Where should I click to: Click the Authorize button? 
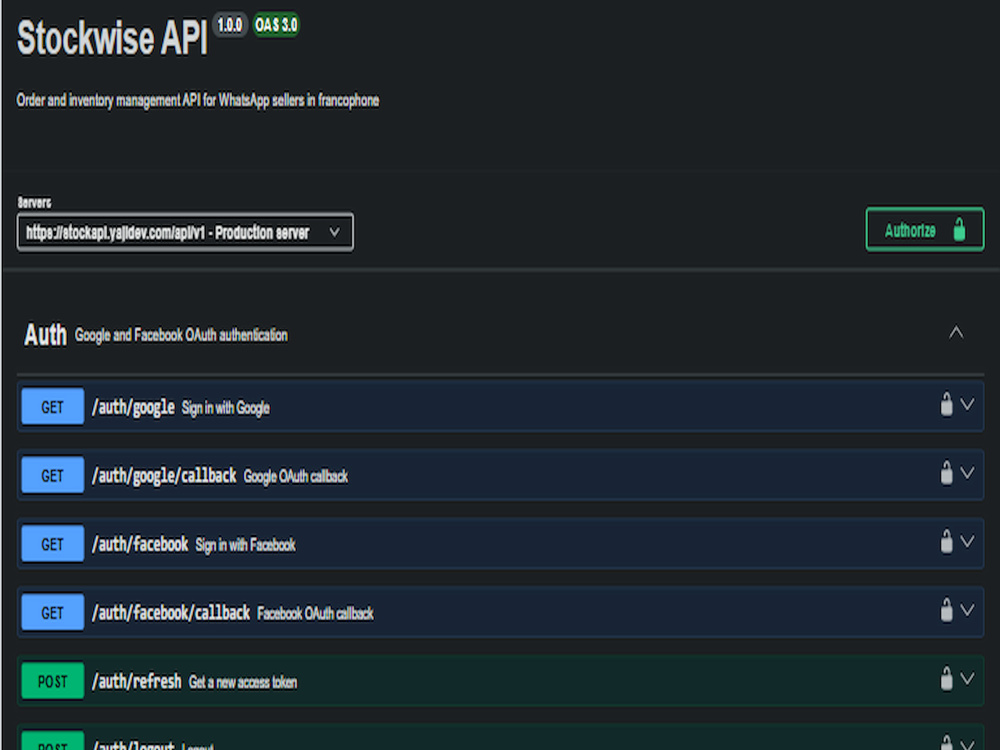coord(925,230)
